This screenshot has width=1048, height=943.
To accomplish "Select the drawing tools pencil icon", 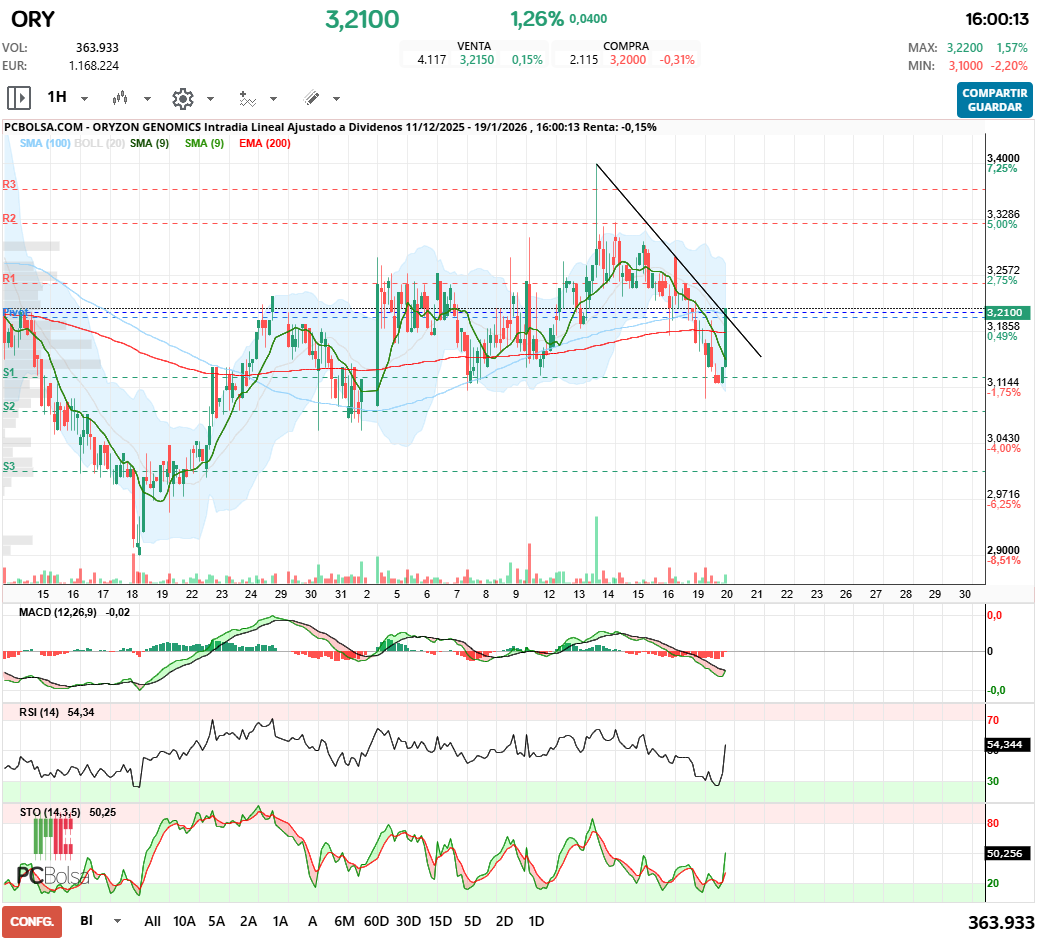I will pos(310,98).
